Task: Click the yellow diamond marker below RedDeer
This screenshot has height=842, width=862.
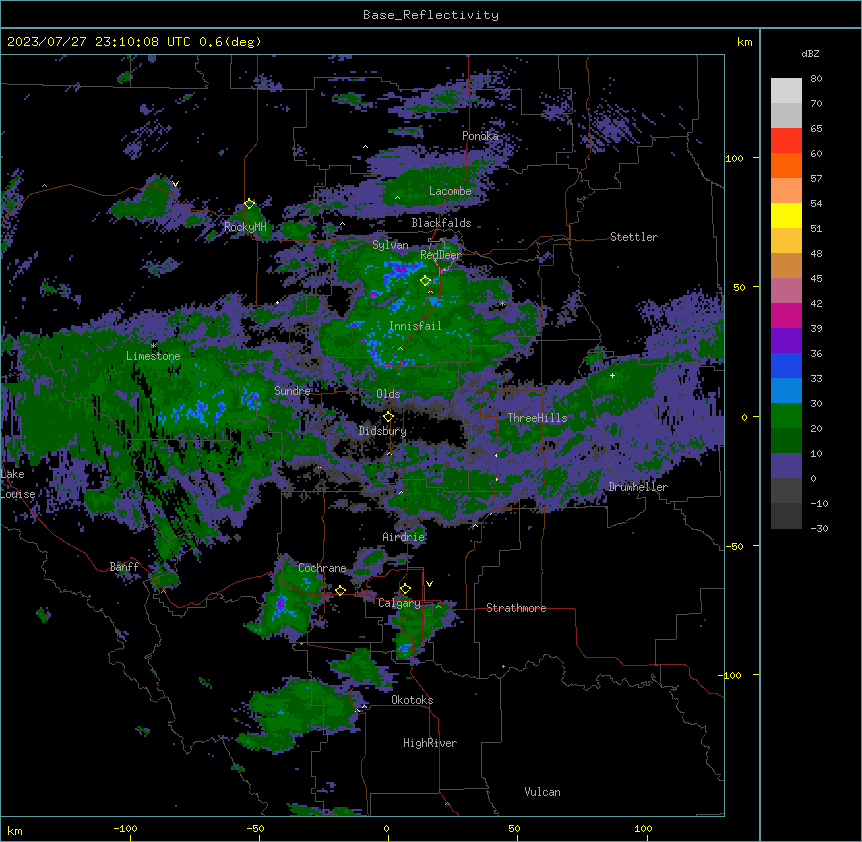Action: coord(426,281)
